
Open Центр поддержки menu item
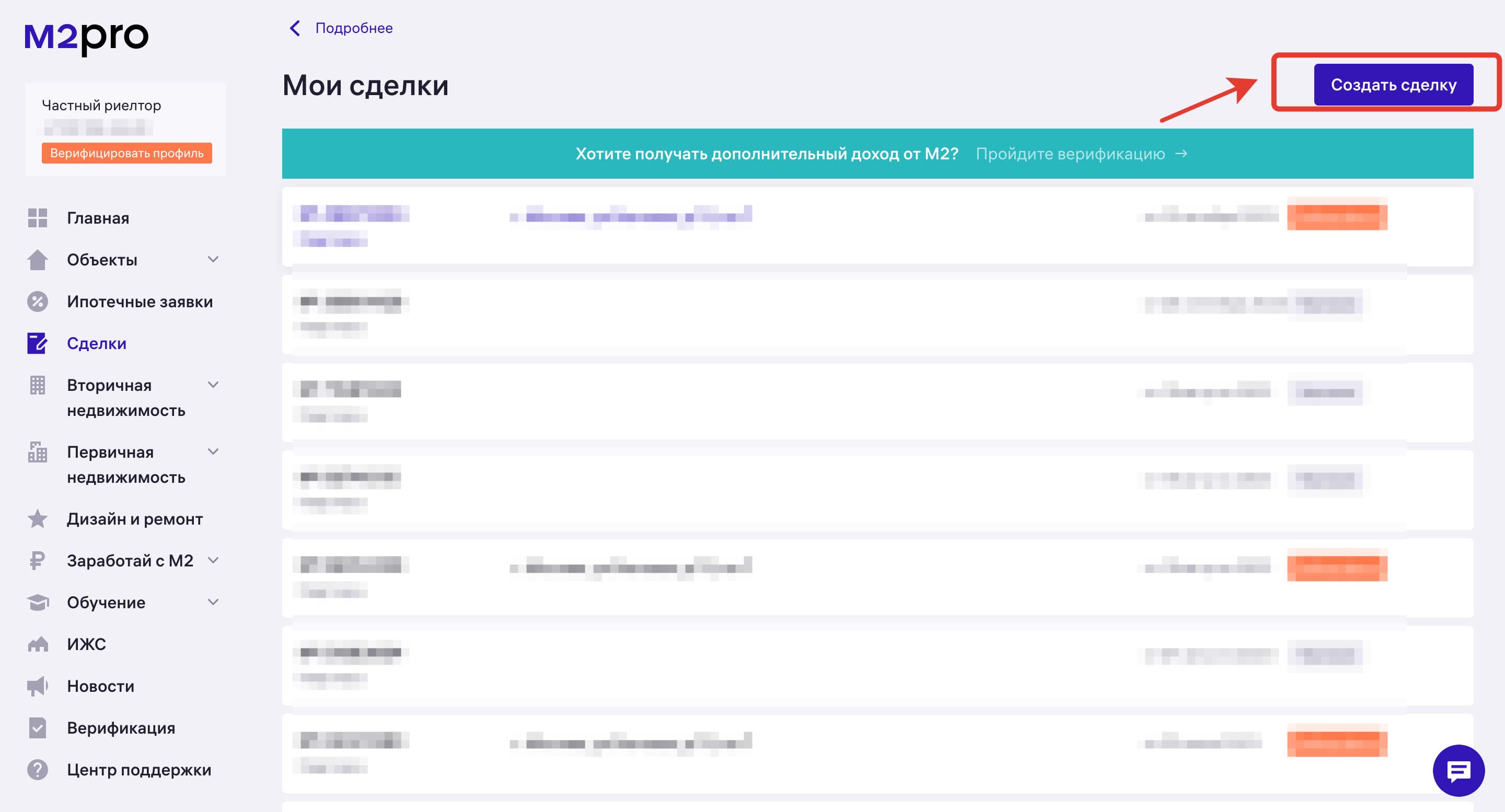coord(139,769)
